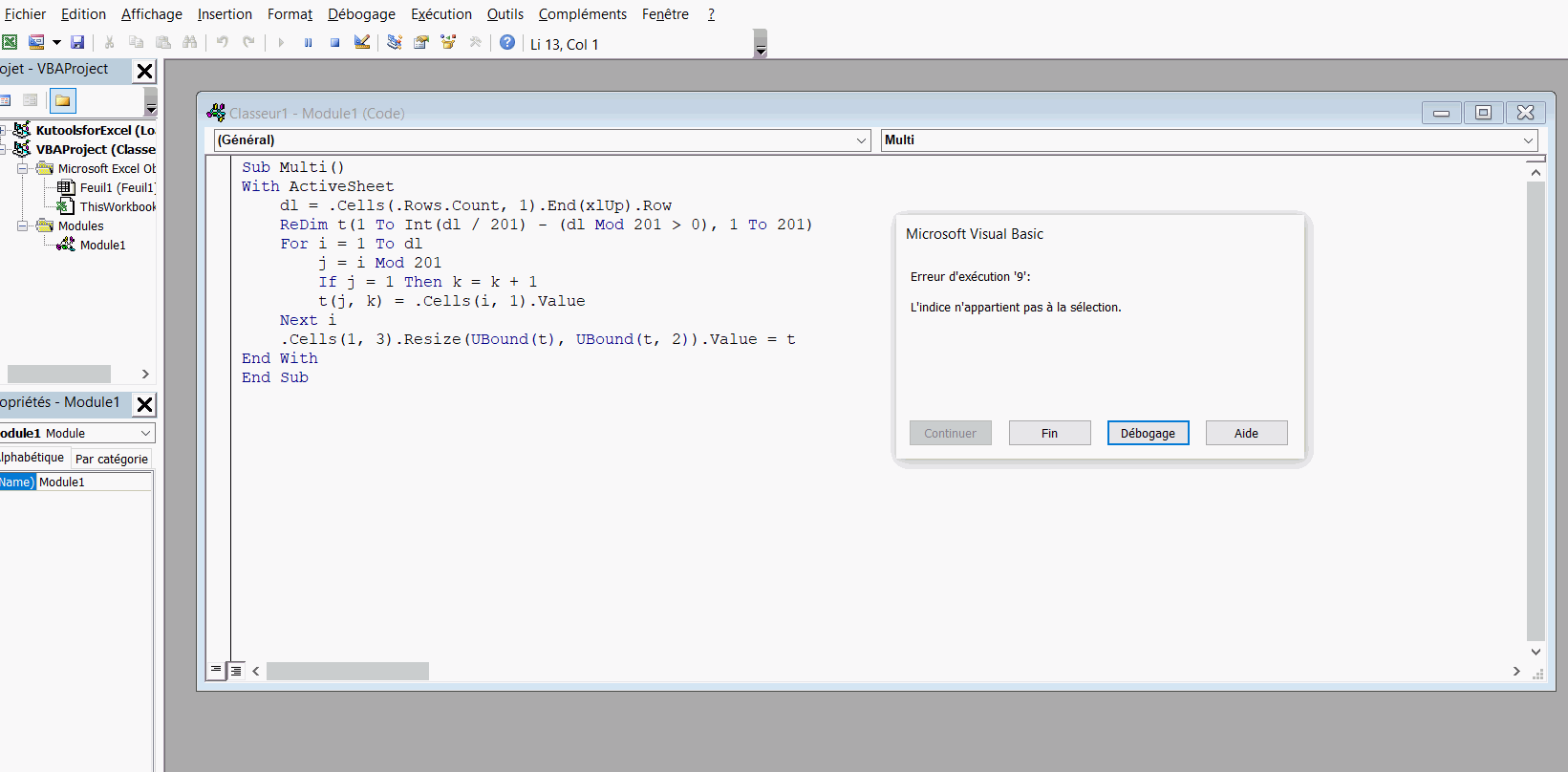Screen dimensions: 1568x772
Task: Open the Object Browser icon
Action: click(448, 42)
